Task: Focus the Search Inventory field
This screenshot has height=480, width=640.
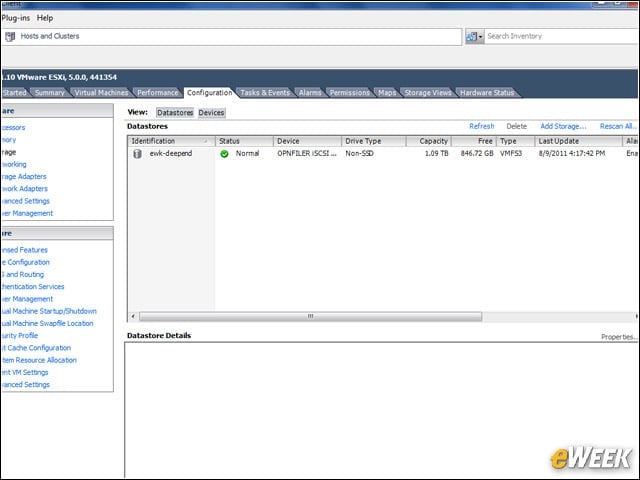Action: coord(562,36)
